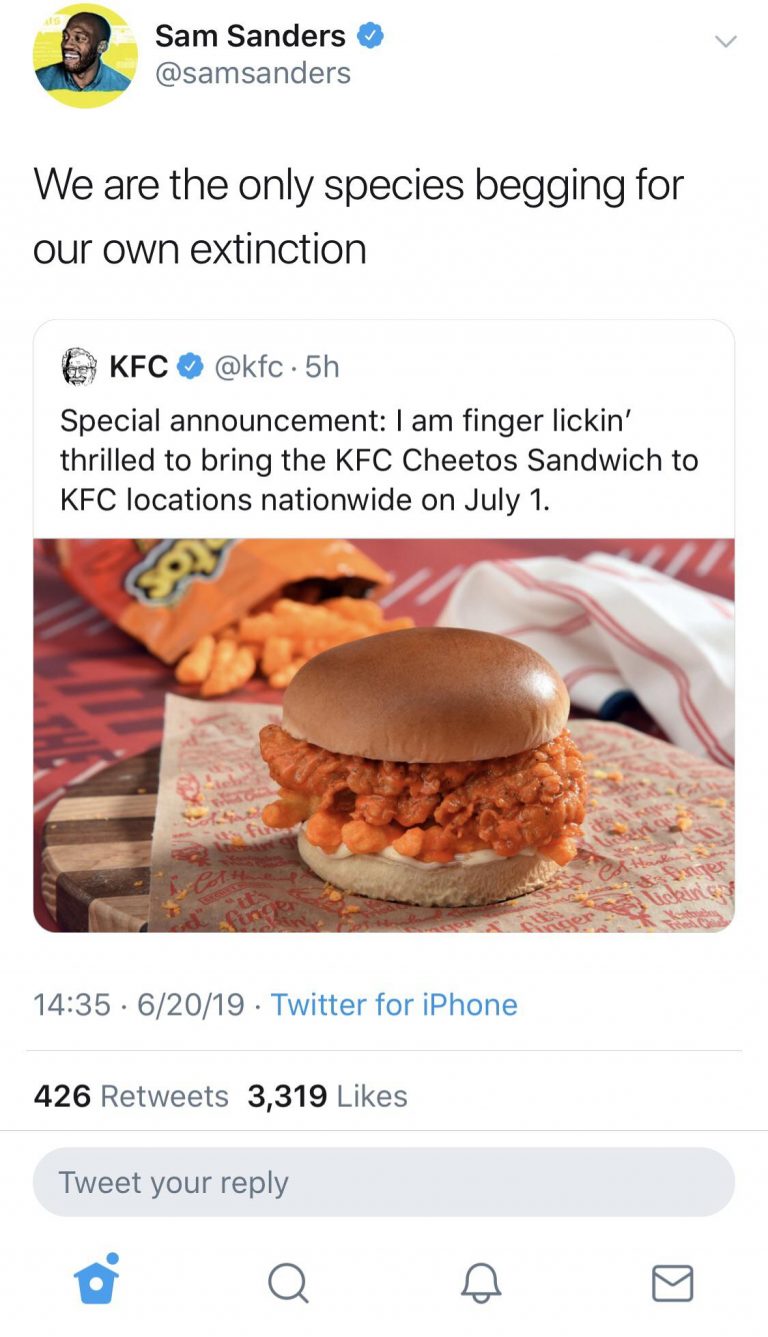Click the KFC account name
Viewport: 768px width, 1337px height.
tap(138, 368)
